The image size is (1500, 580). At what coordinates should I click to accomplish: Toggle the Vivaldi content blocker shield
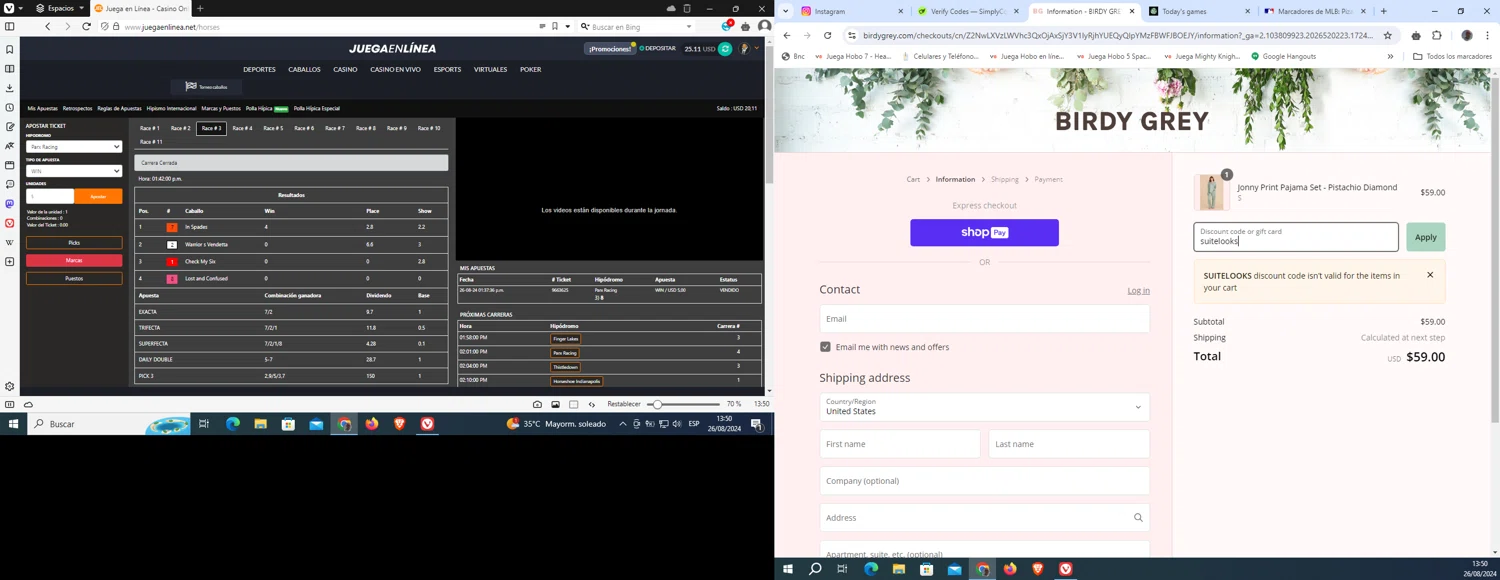105,27
